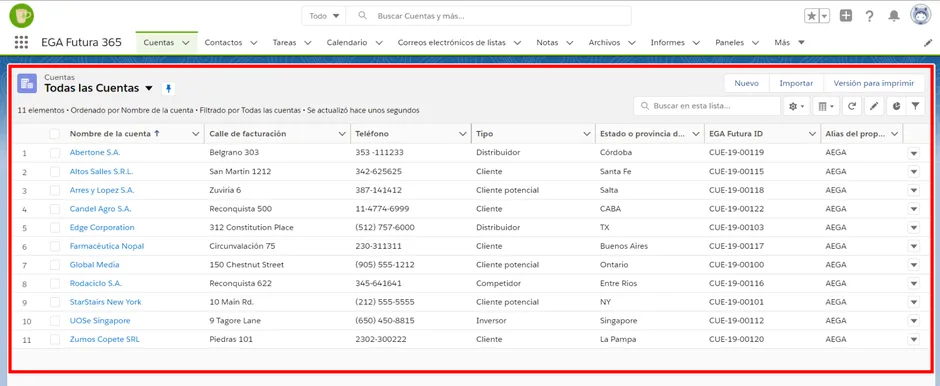Check the box for Arres y Lopez S.A.

click(55, 190)
